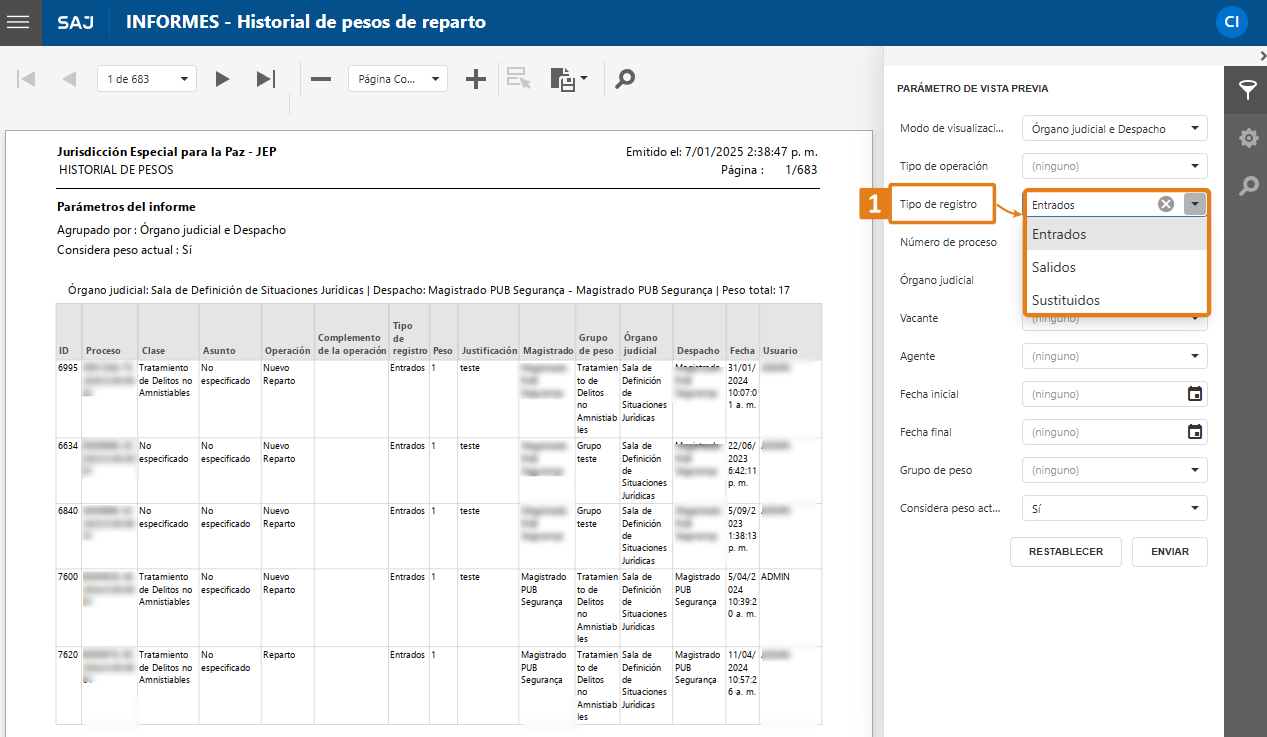This screenshot has width=1267, height=737.
Task: Collapse the Tipo de registro dropdown arrow
Action: point(1195,204)
